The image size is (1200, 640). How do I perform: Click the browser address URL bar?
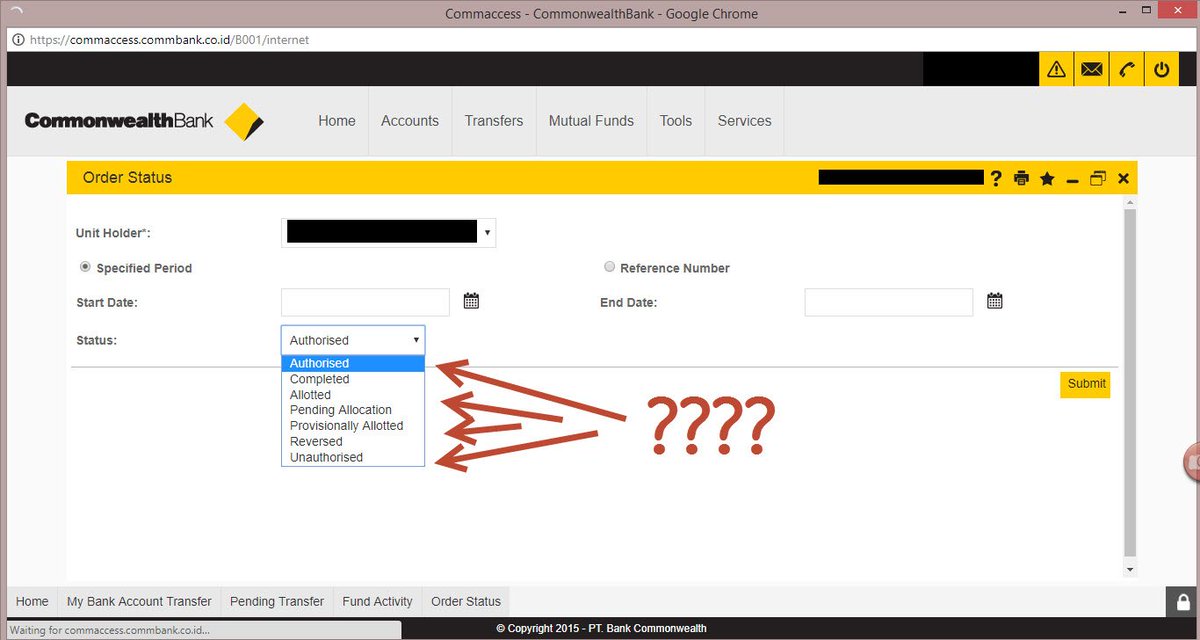coord(600,40)
